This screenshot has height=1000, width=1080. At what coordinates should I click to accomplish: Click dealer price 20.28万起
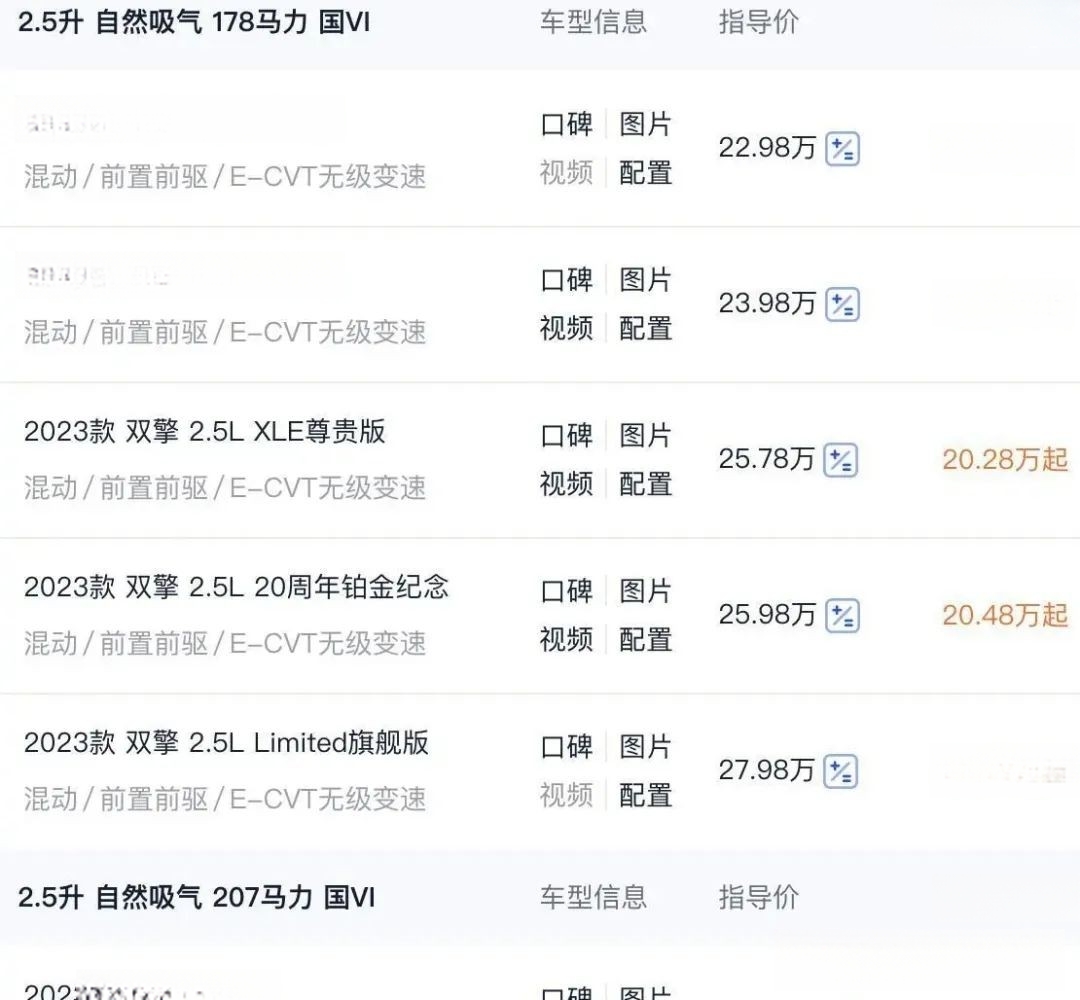point(1004,460)
